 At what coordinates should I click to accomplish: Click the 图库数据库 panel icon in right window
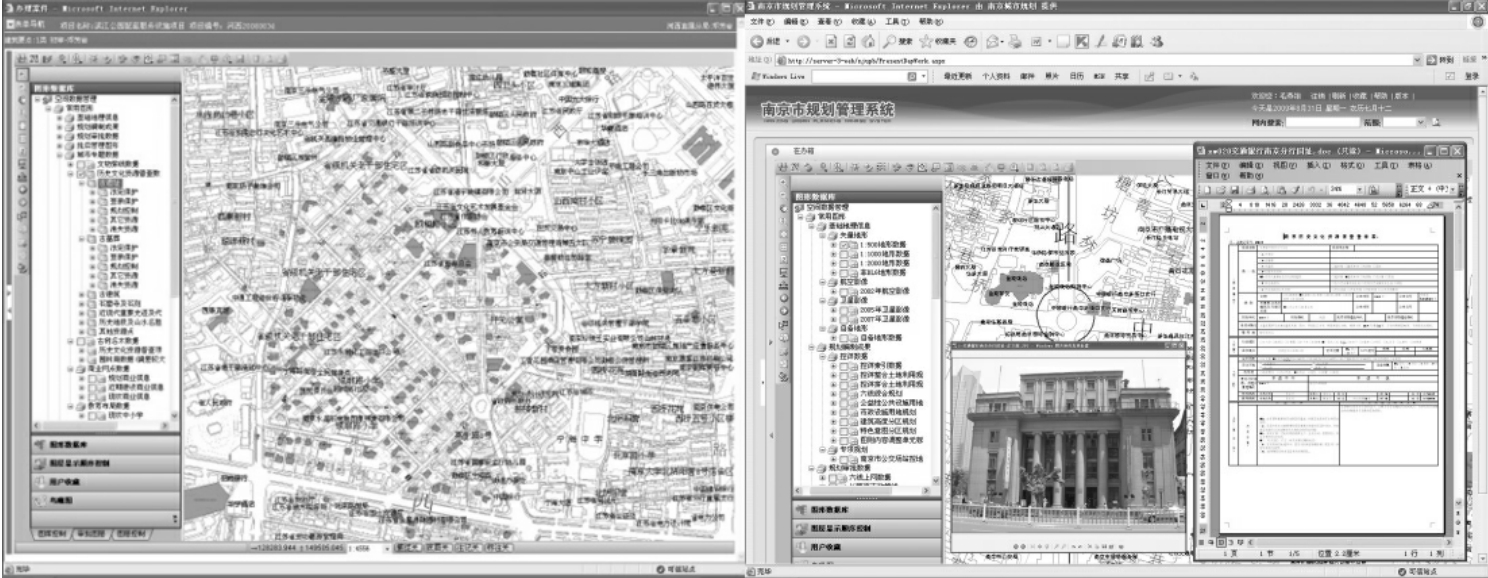click(802, 509)
